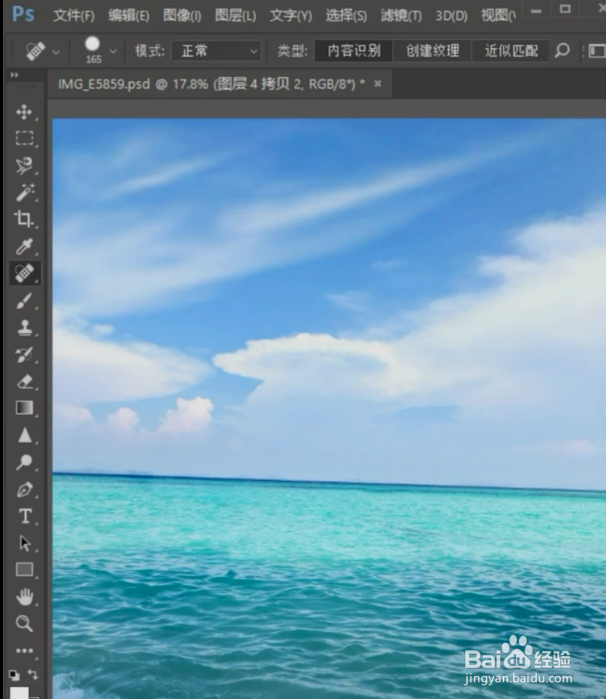
Task: Select the Gradient tool
Action: tap(24, 408)
